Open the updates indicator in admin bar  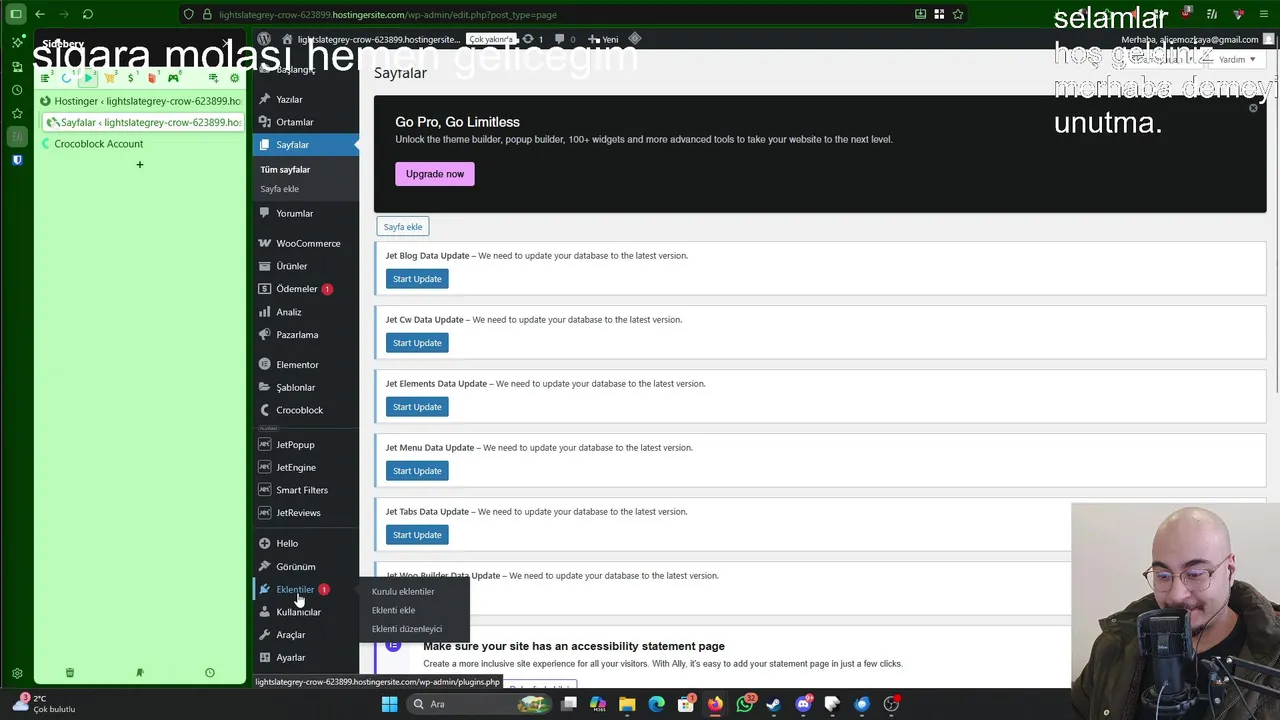point(533,39)
